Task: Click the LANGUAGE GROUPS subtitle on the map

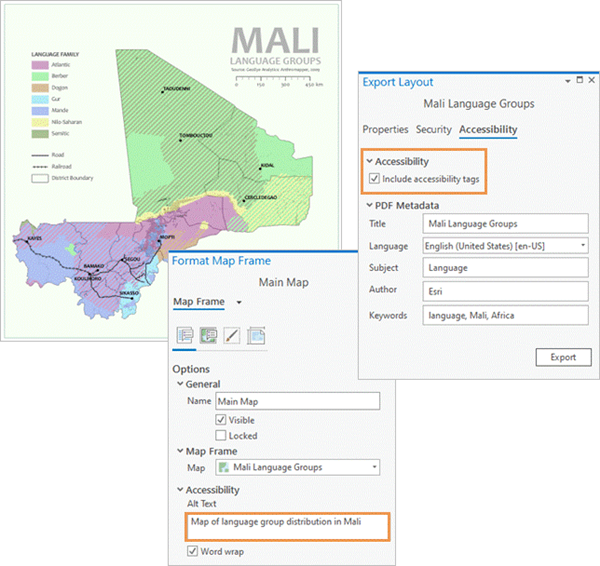Action: (x=276, y=61)
